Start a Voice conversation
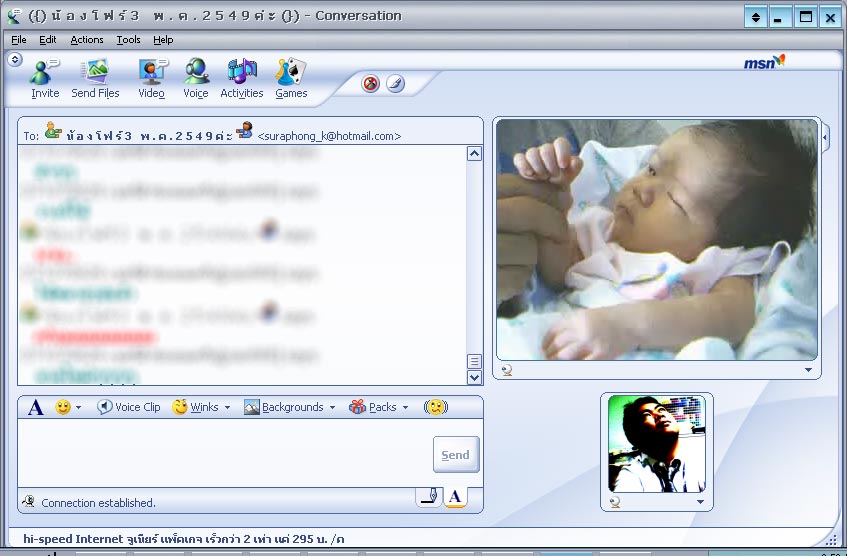 click(x=196, y=78)
